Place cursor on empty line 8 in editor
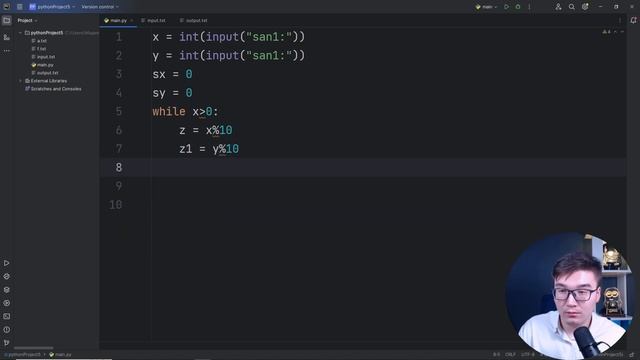Image resolution: width=640 pixels, height=360 pixels. tap(362, 167)
